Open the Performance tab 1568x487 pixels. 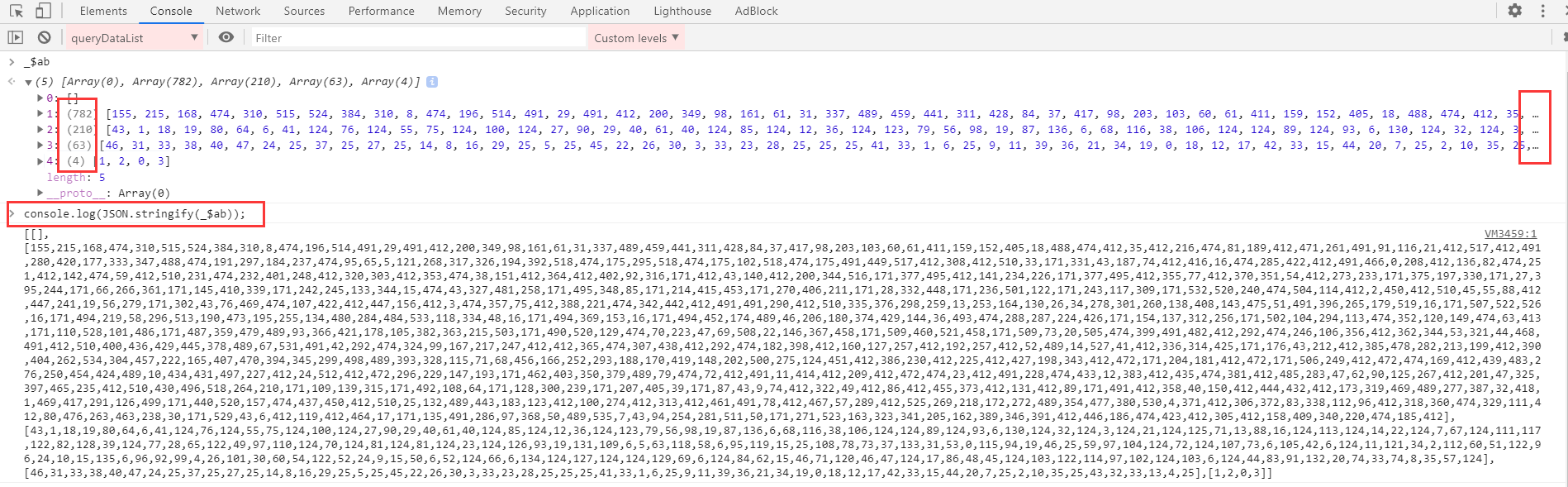381,11
